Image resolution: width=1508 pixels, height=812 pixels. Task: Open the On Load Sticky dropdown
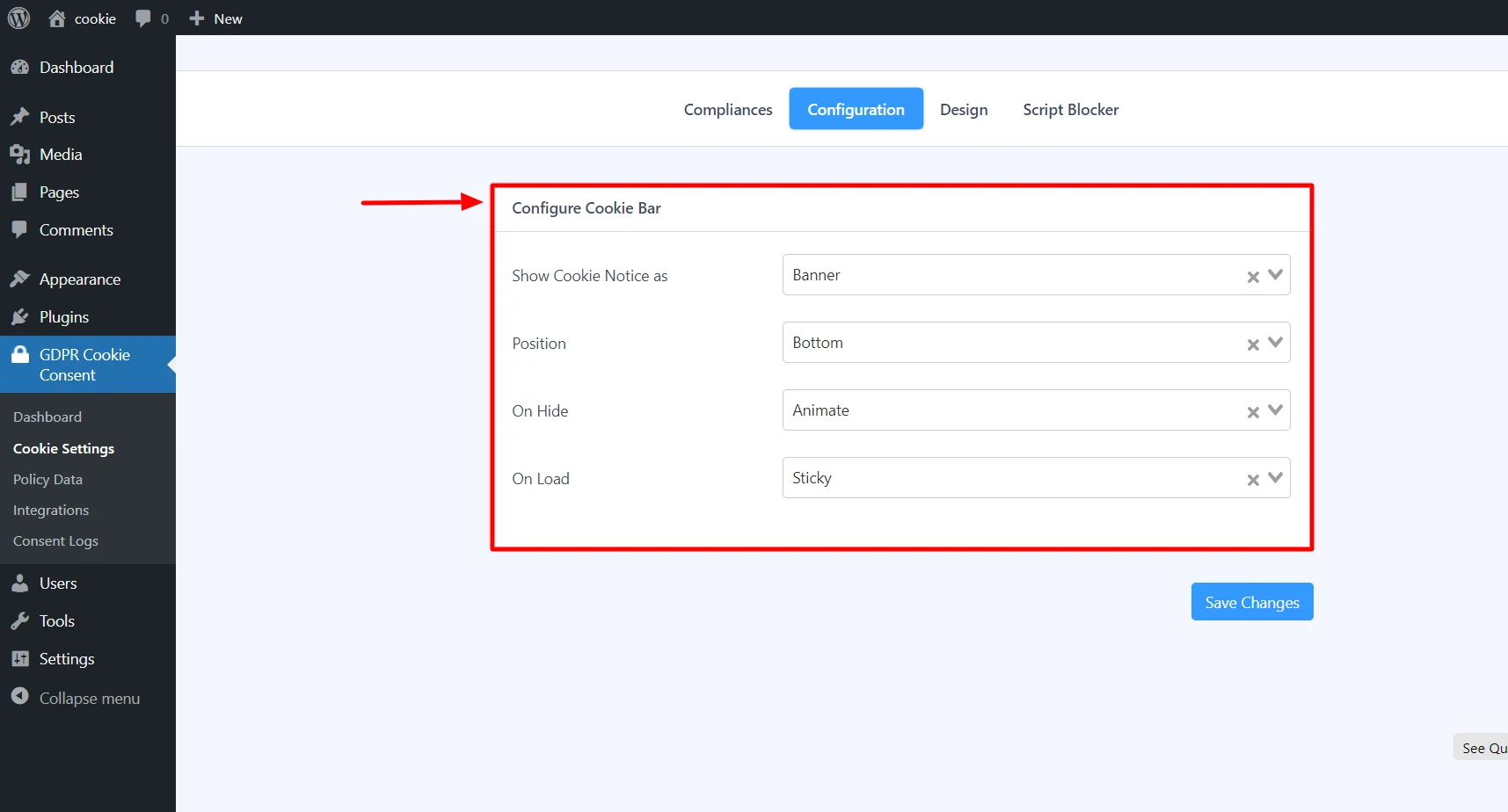1273,479
